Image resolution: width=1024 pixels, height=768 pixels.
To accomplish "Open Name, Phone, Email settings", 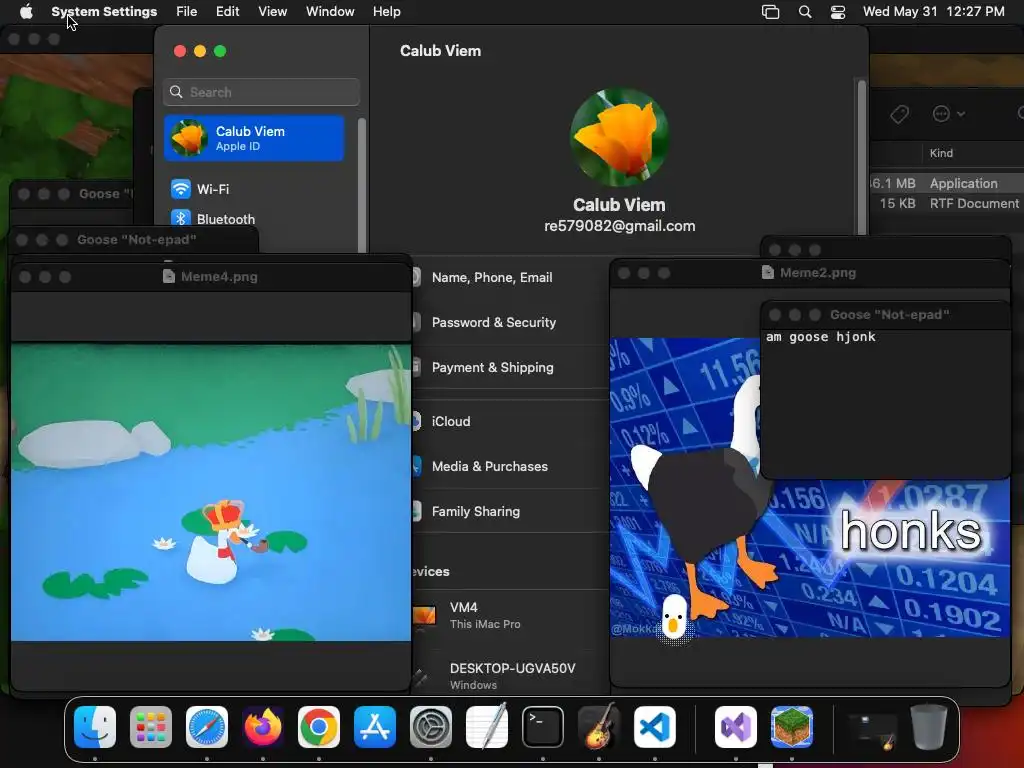I will pos(492,277).
